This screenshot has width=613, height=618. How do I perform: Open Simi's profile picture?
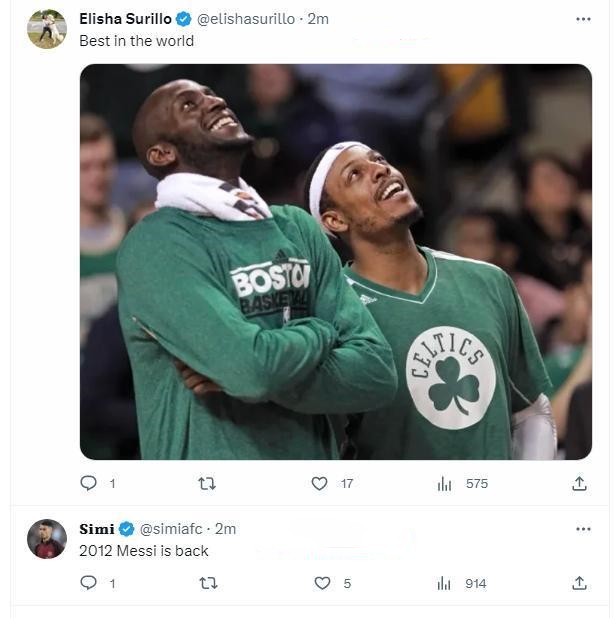(x=47, y=538)
